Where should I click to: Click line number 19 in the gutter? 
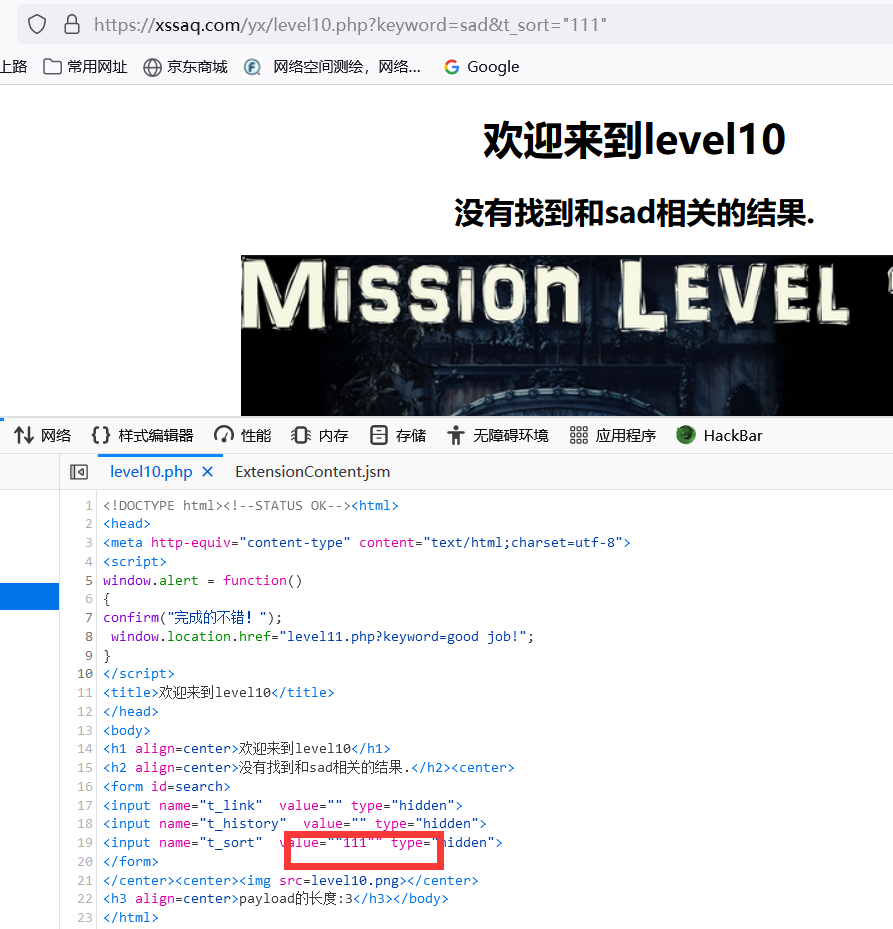tap(85, 842)
